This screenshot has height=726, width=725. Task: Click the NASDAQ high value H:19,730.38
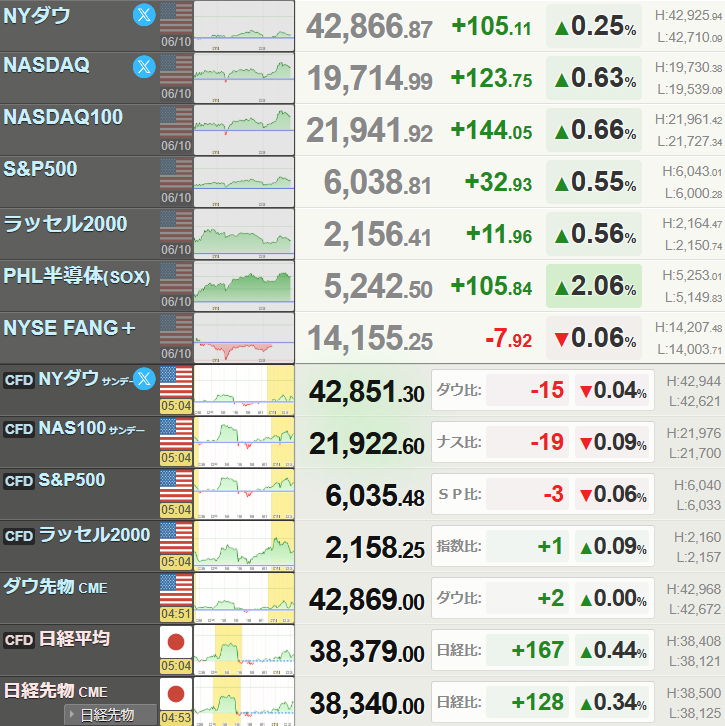pos(688,68)
